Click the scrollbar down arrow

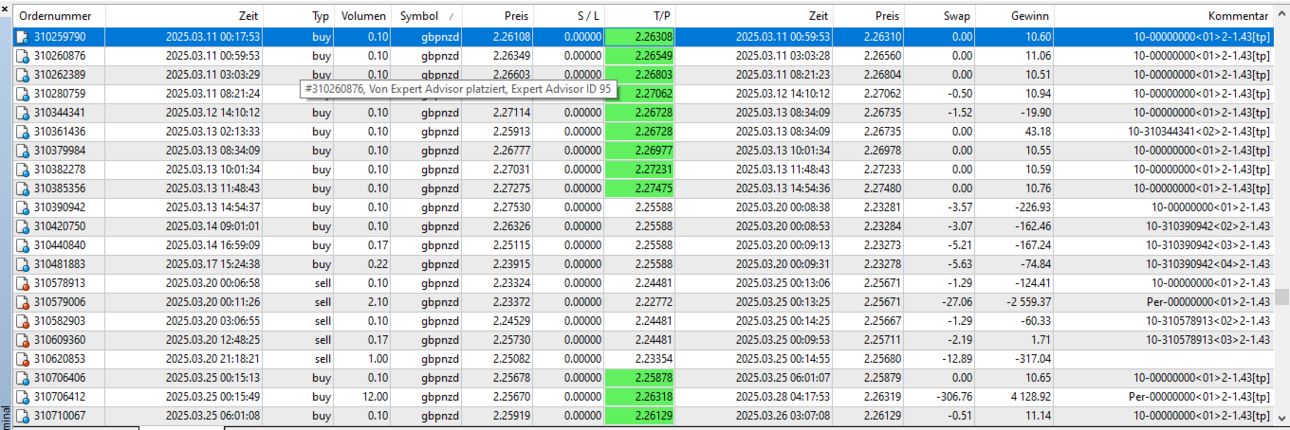point(1282,418)
